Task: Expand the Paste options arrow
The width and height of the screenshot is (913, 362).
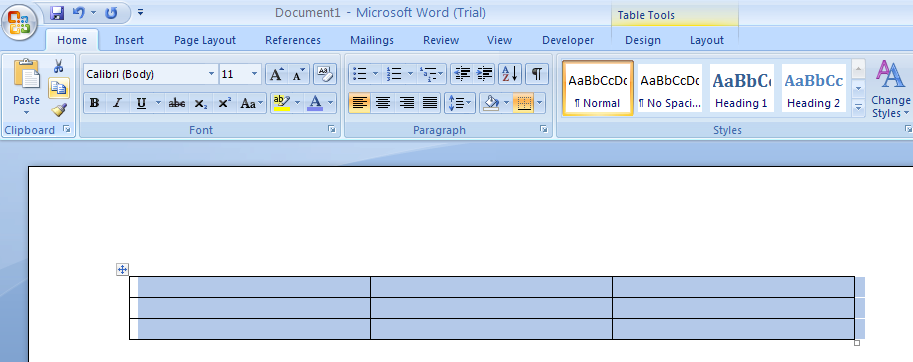Action: pyautogui.click(x=27, y=112)
